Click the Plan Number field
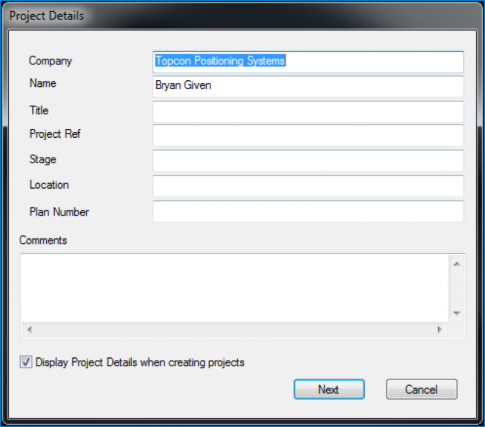485x427 pixels. (308, 211)
